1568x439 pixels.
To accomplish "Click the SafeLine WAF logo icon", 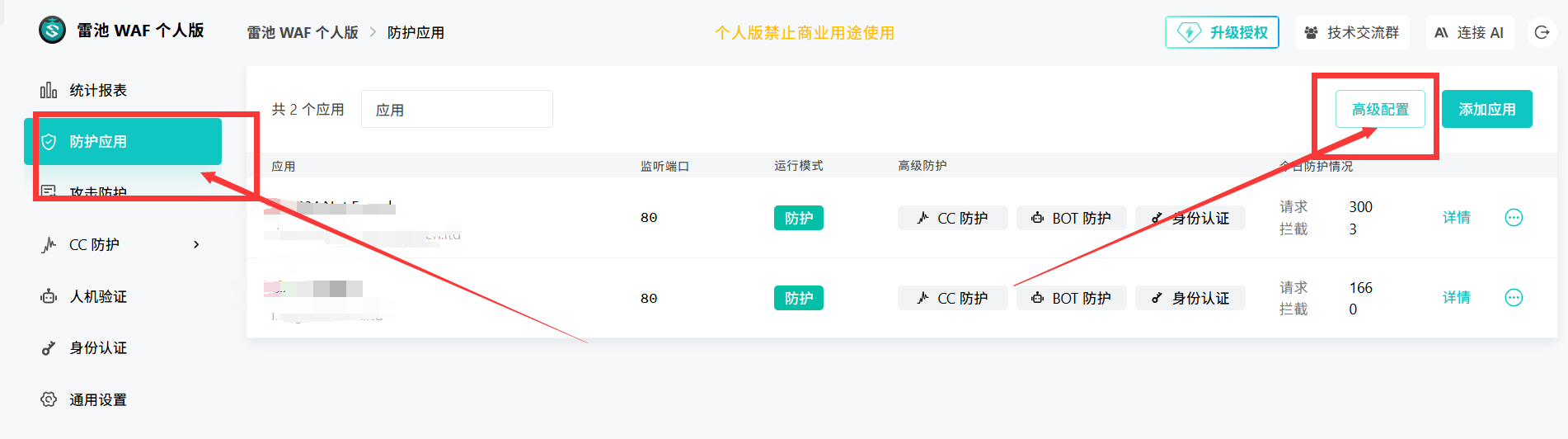I will coord(52,31).
